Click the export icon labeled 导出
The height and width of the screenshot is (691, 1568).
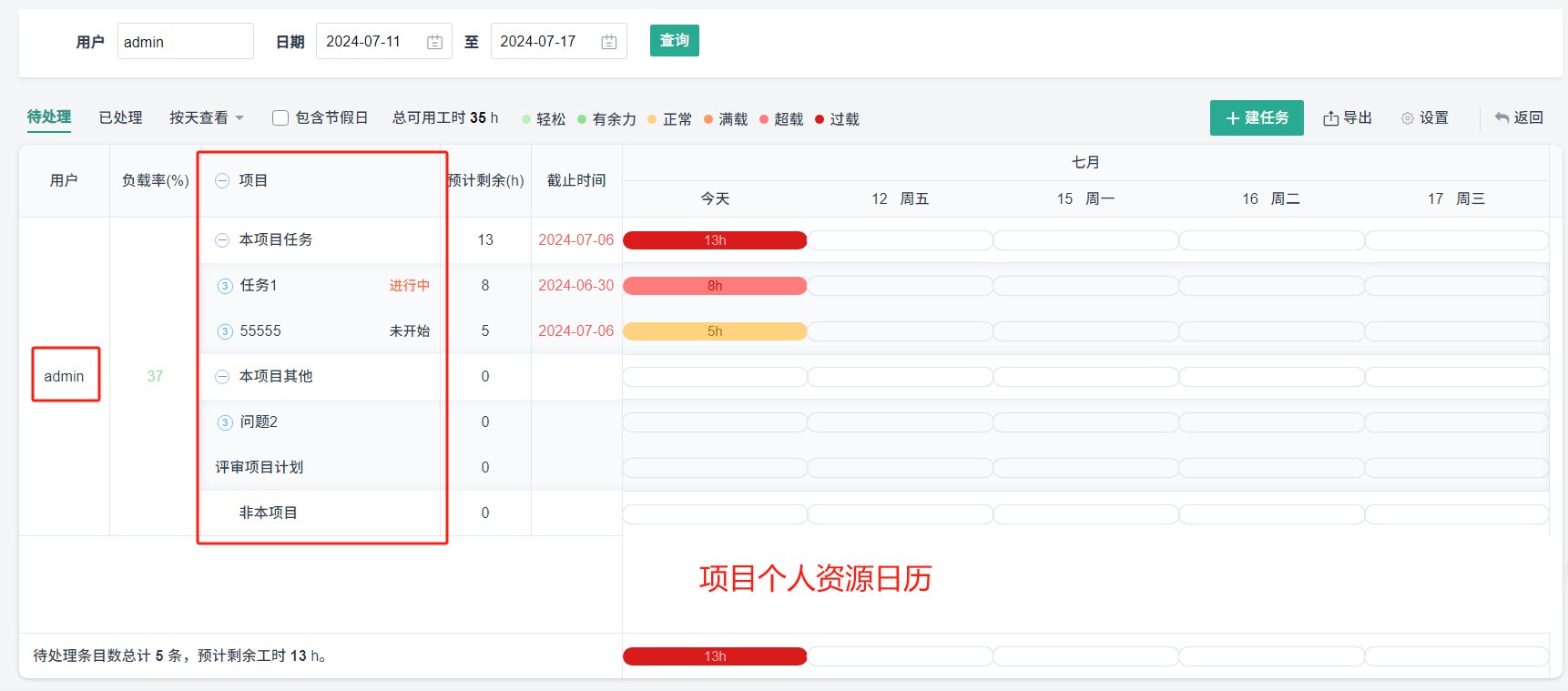[x=1331, y=118]
